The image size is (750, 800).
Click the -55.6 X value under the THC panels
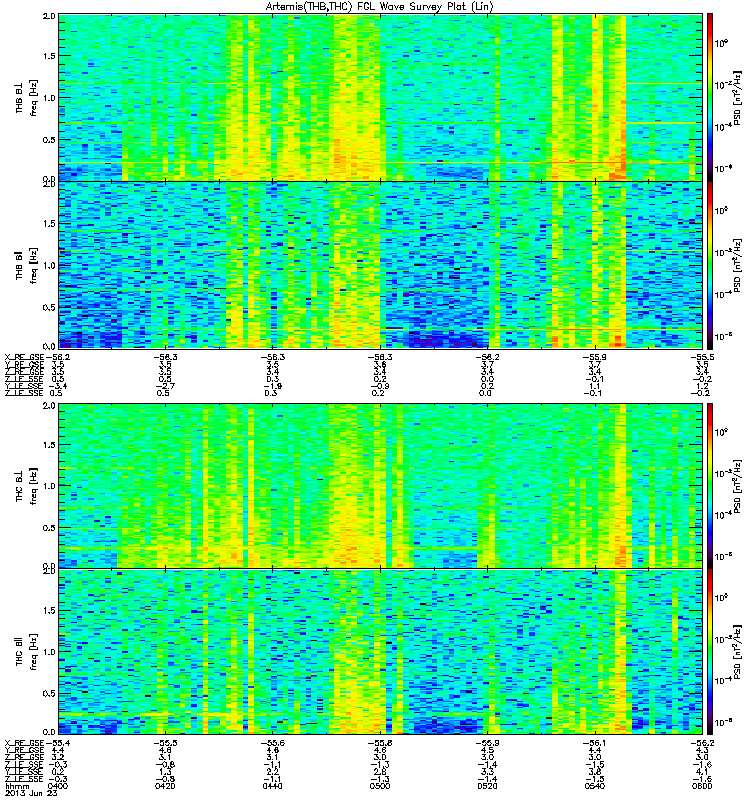tap(272, 743)
